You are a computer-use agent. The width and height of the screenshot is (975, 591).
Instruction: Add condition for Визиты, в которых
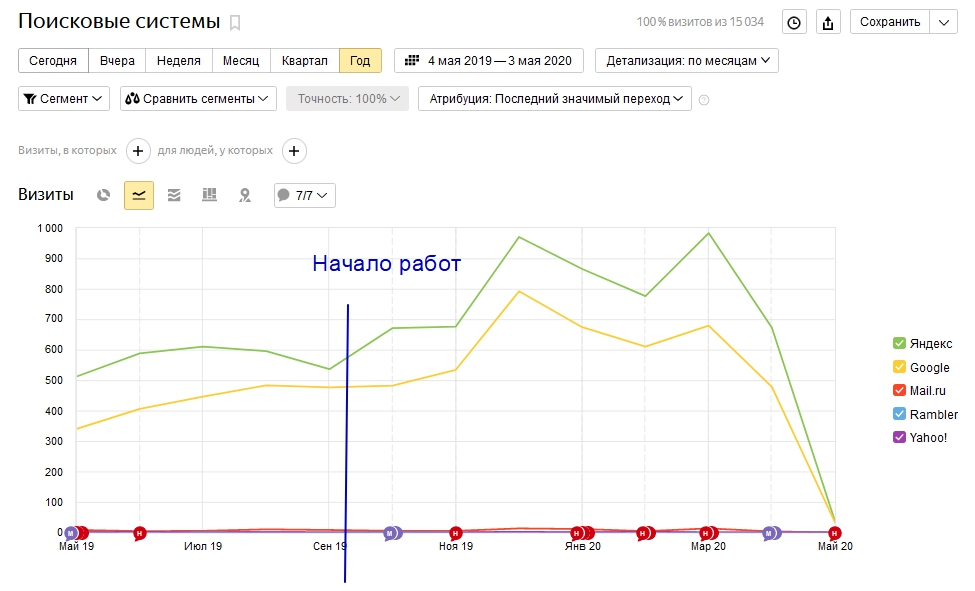click(138, 151)
